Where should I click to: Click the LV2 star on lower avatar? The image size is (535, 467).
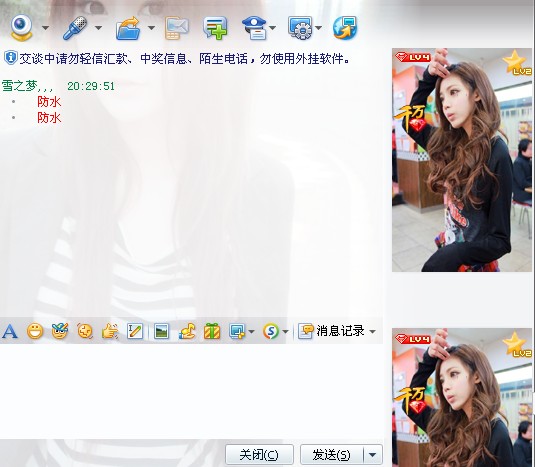pos(517,345)
